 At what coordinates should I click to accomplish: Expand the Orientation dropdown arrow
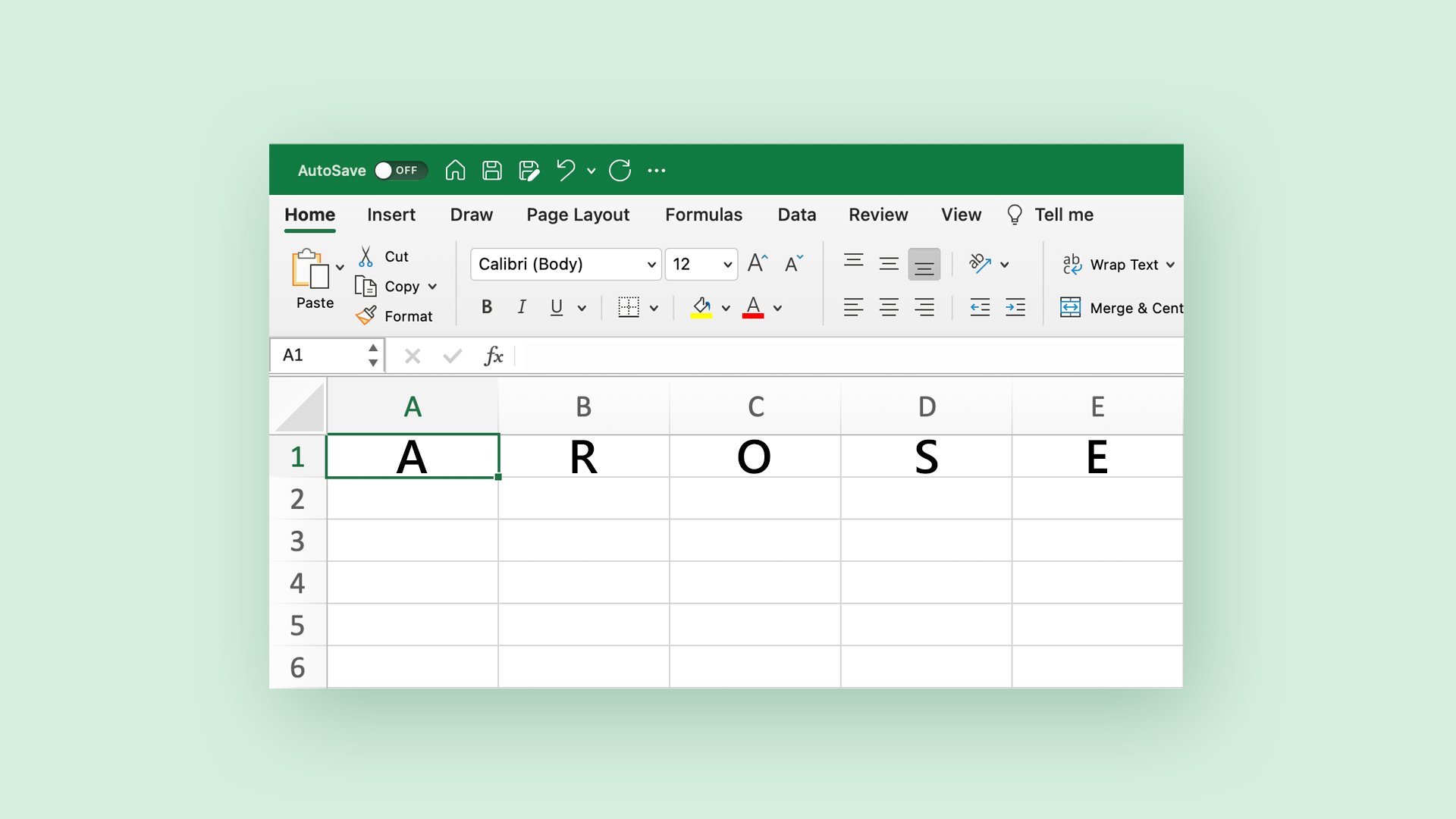[1005, 265]
